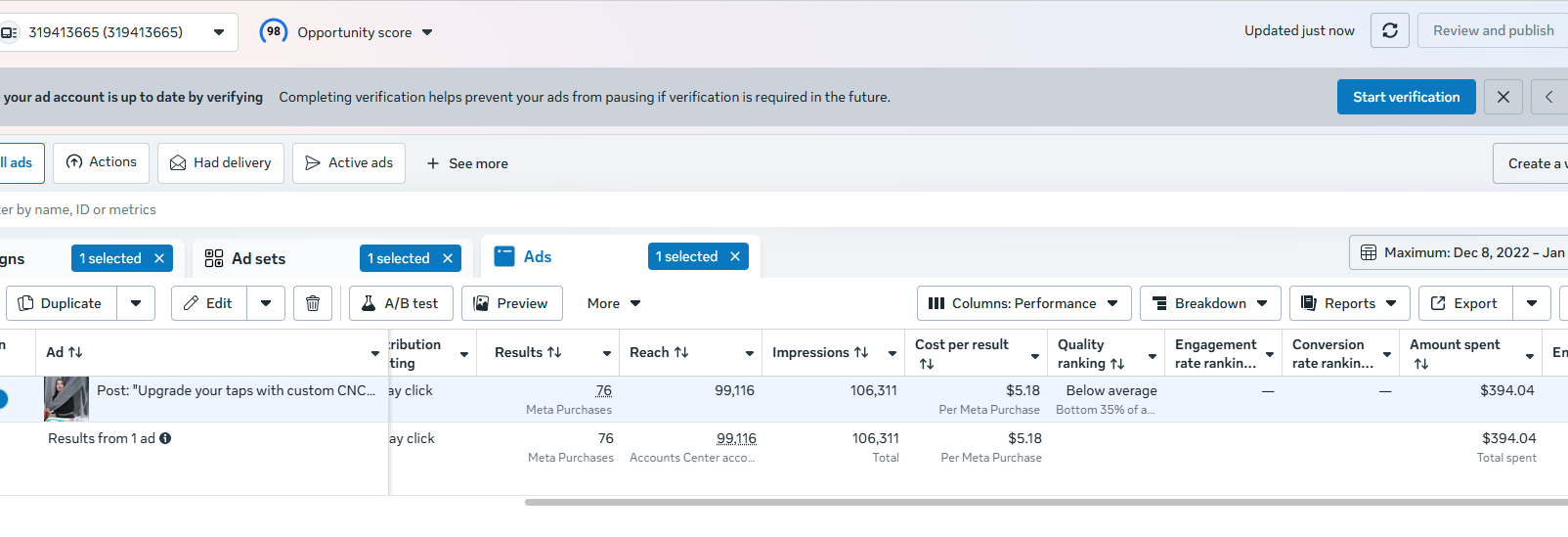This screenshot has height=537, width=1568.
Task: Sort the Reach column
Action: [659, 352]
